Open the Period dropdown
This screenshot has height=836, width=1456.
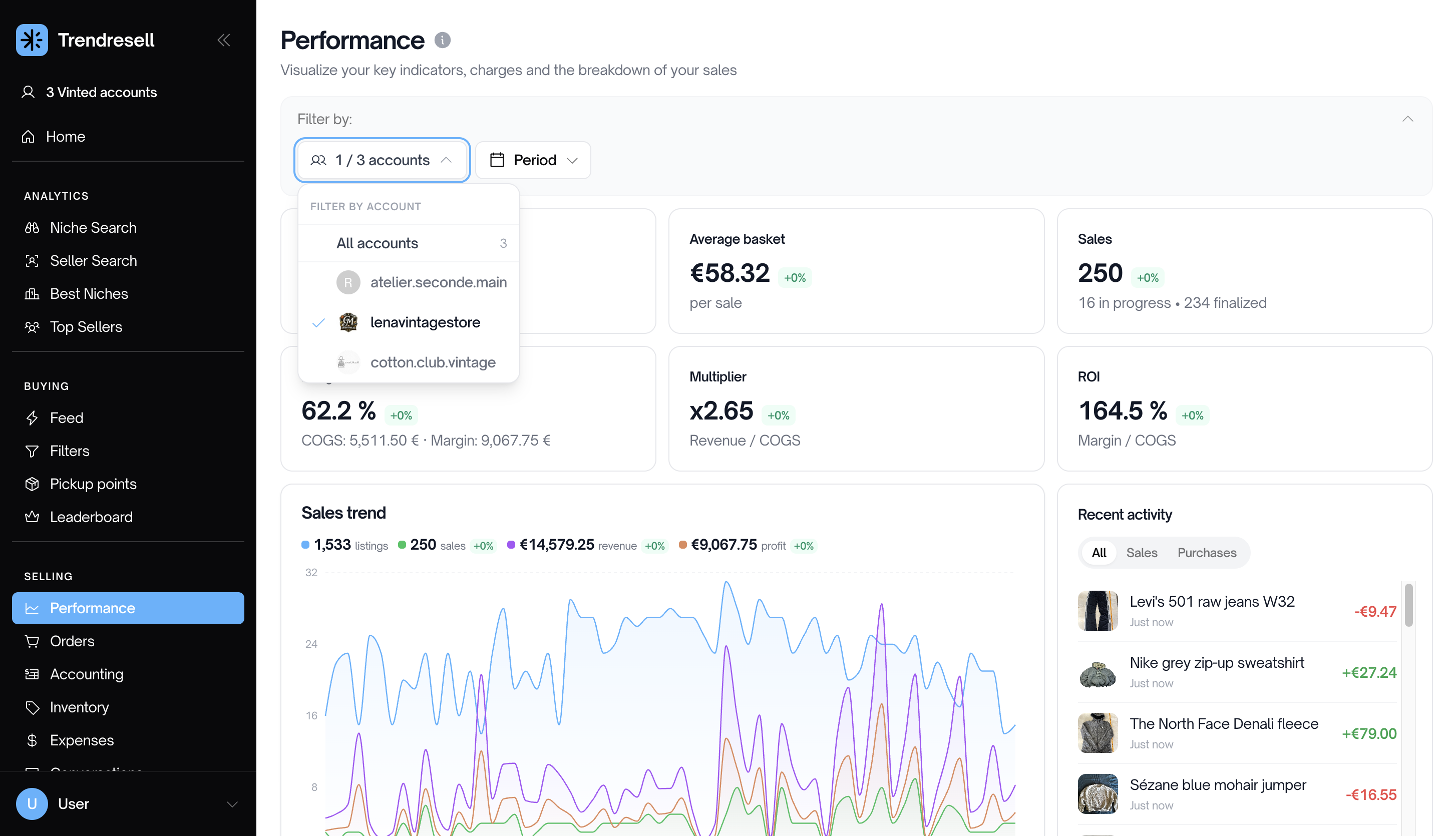[x=533, y=160]
